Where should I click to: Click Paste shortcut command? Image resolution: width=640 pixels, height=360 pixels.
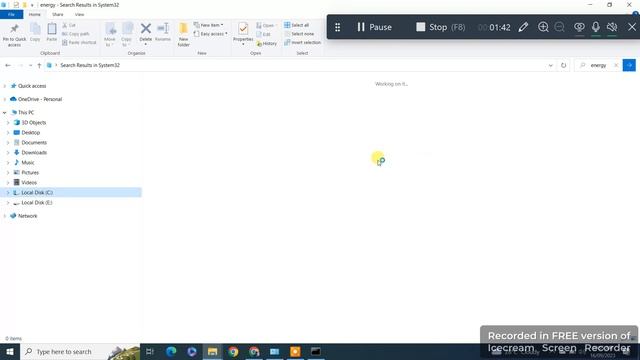(x=79, y=42)
